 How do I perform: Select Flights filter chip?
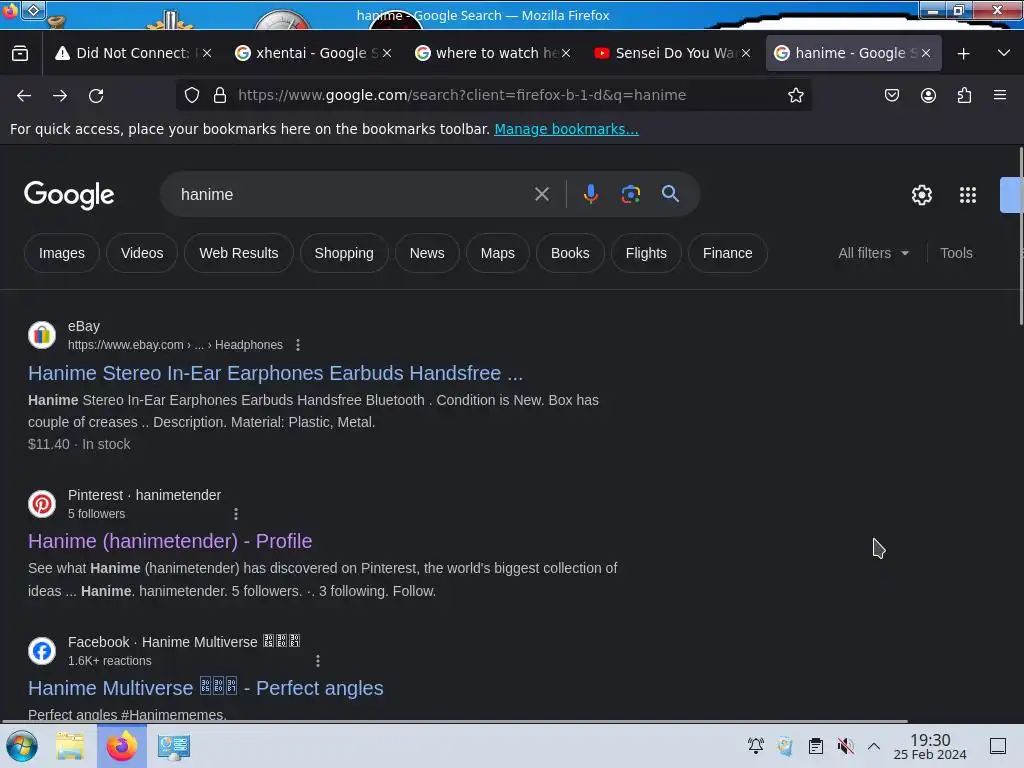coord(646,253)
